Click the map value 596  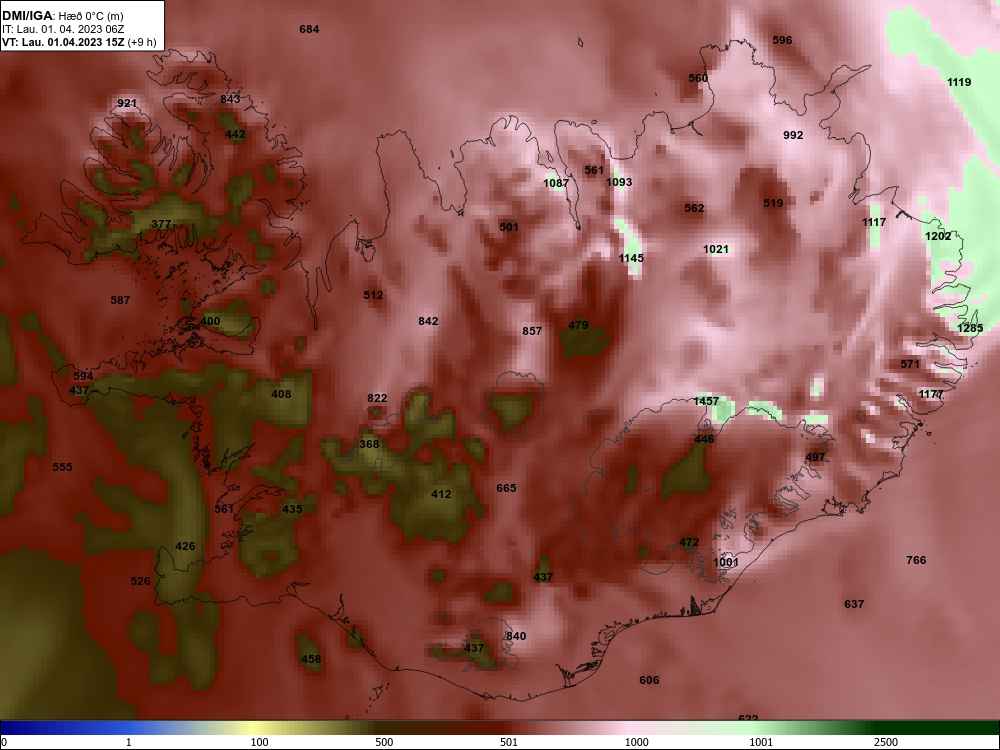[x=783, y=40]
